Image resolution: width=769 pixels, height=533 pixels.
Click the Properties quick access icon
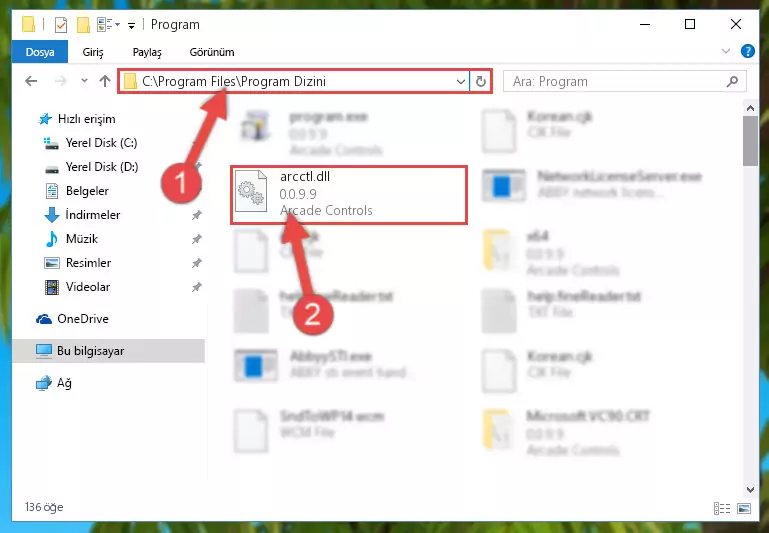click(x=61, y=25)
